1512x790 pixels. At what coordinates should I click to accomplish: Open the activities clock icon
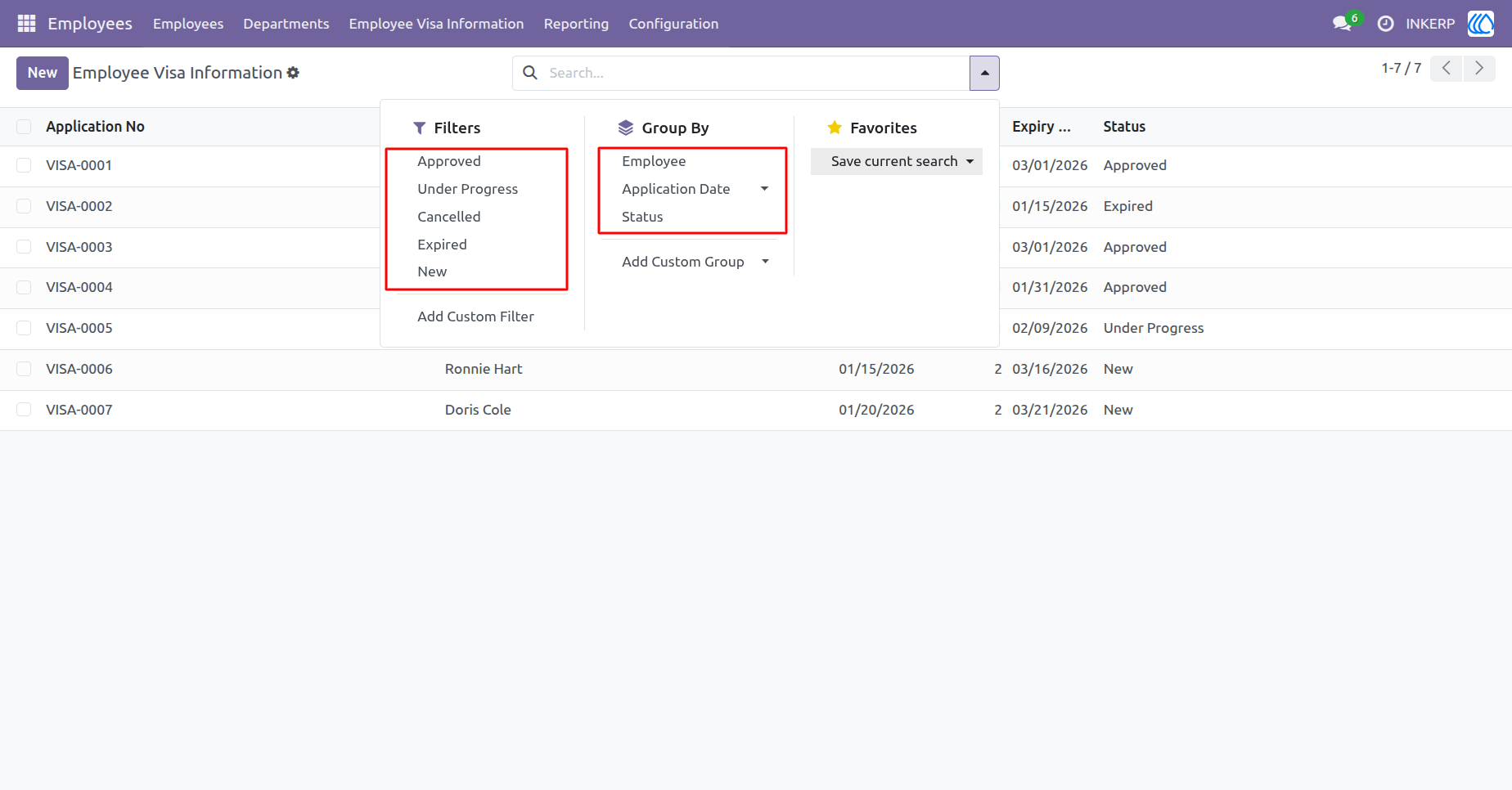coord(1385,24)
